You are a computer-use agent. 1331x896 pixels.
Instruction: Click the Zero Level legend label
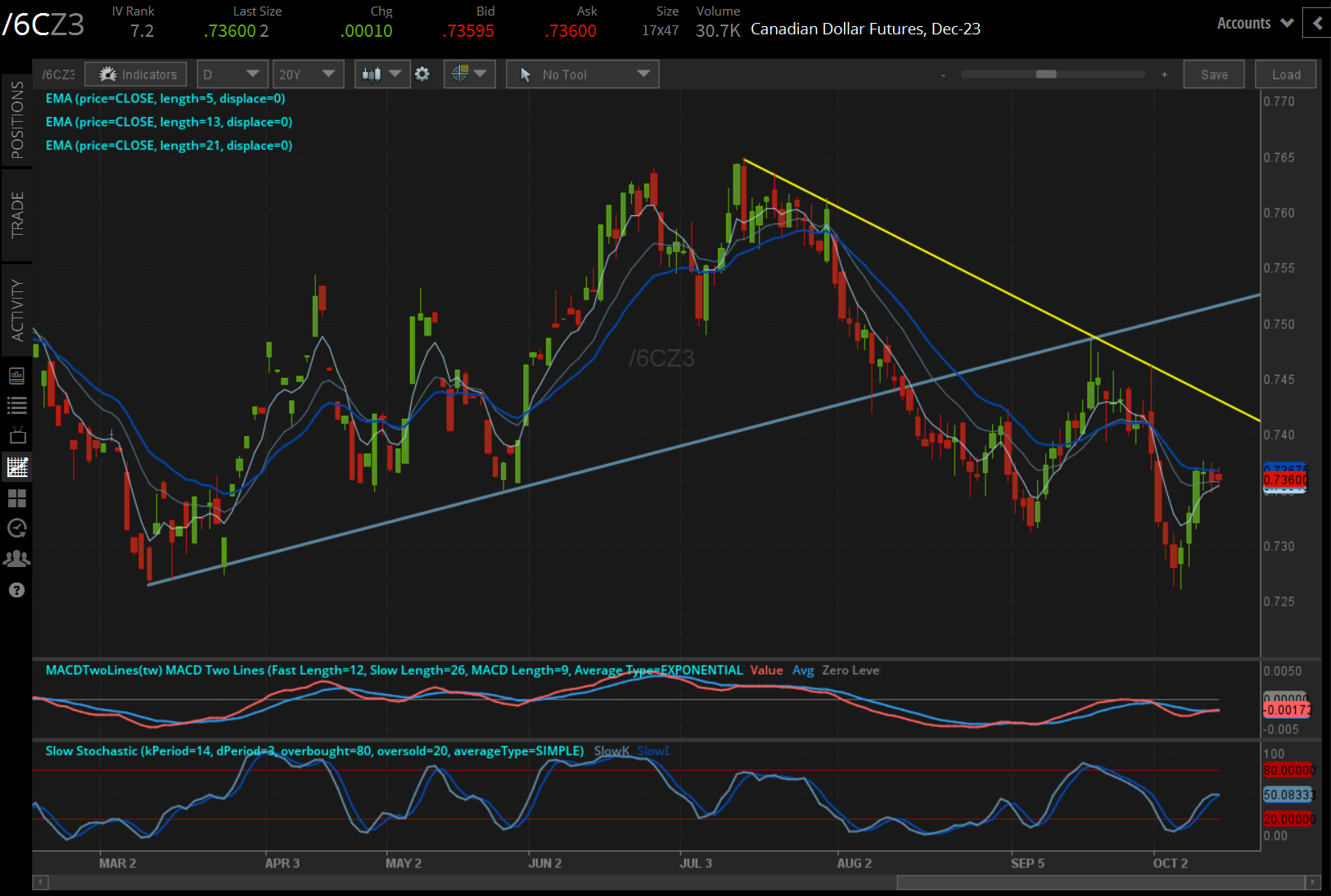[x=850, y=670]
